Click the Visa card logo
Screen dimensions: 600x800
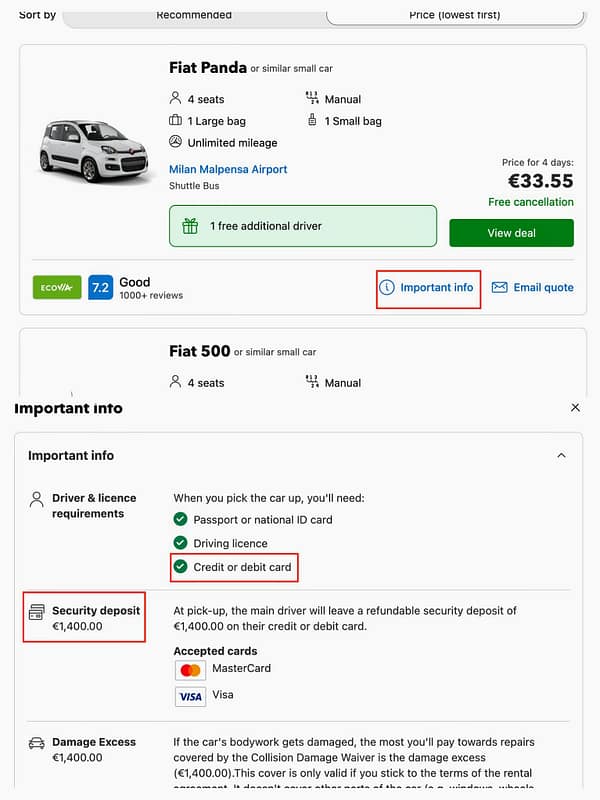pos(190,696)
